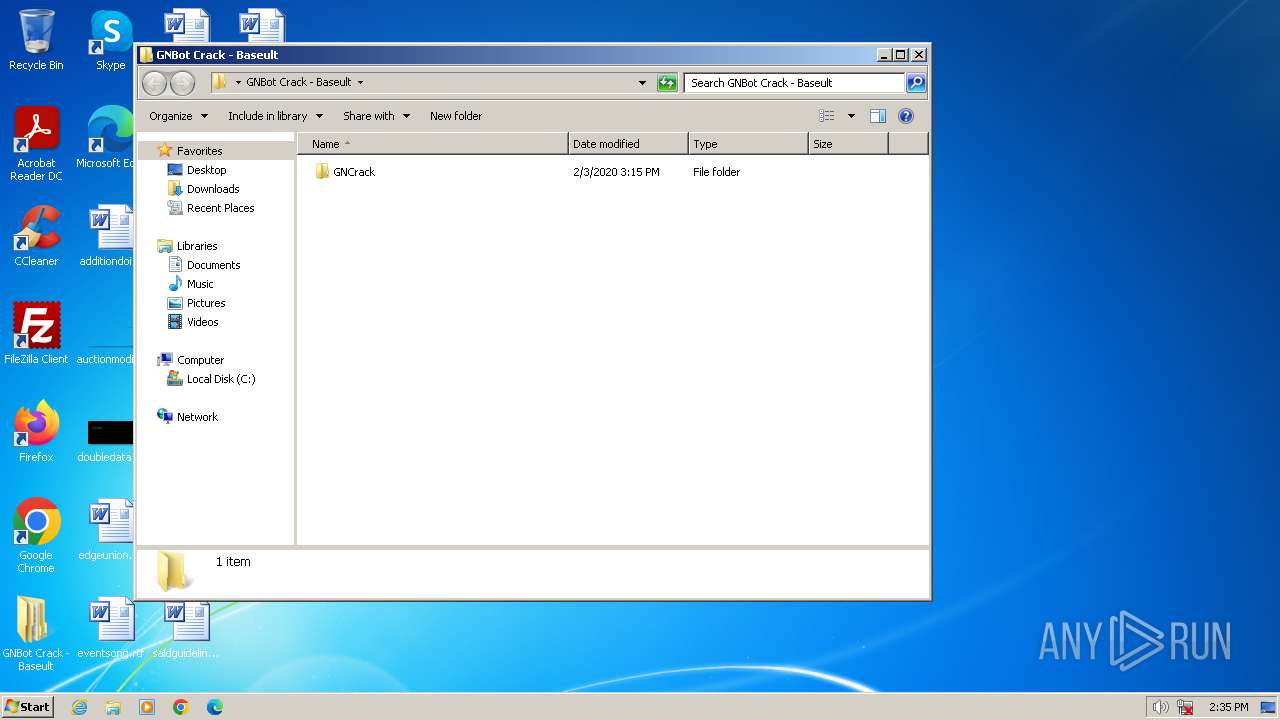
Task: Open Edge from the taskbar
Action: click(x=214, y=707)
